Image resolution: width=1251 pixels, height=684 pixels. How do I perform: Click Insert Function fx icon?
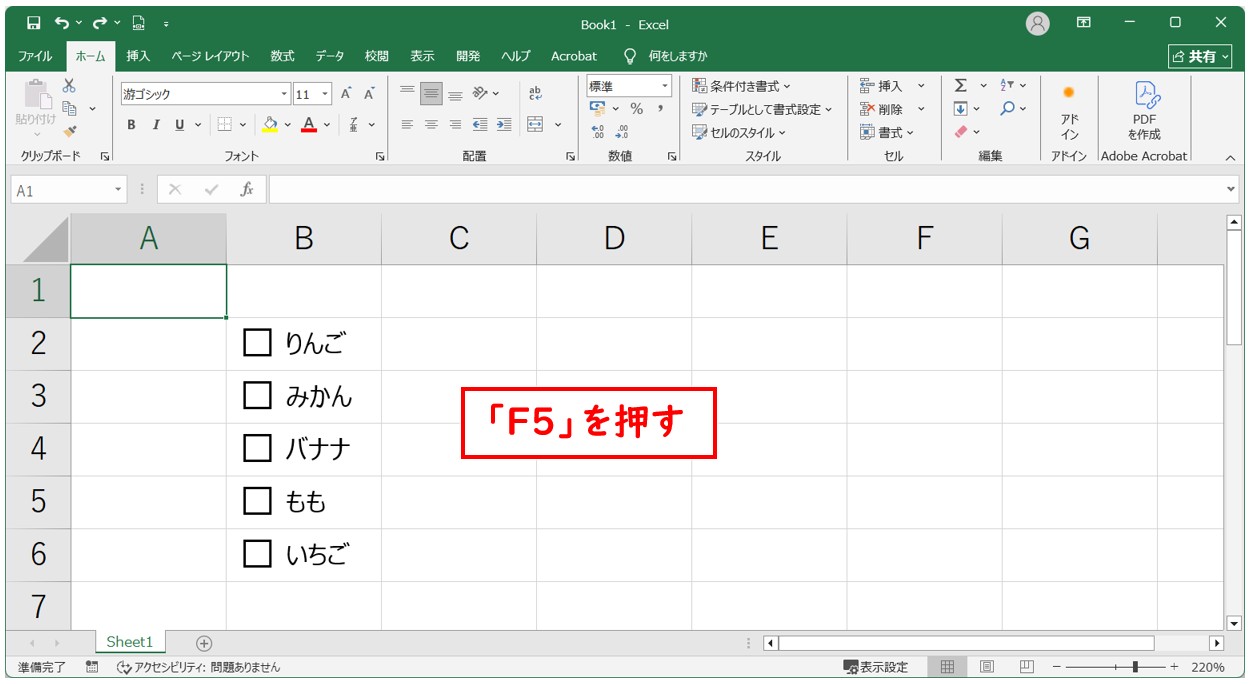[246, 190]
